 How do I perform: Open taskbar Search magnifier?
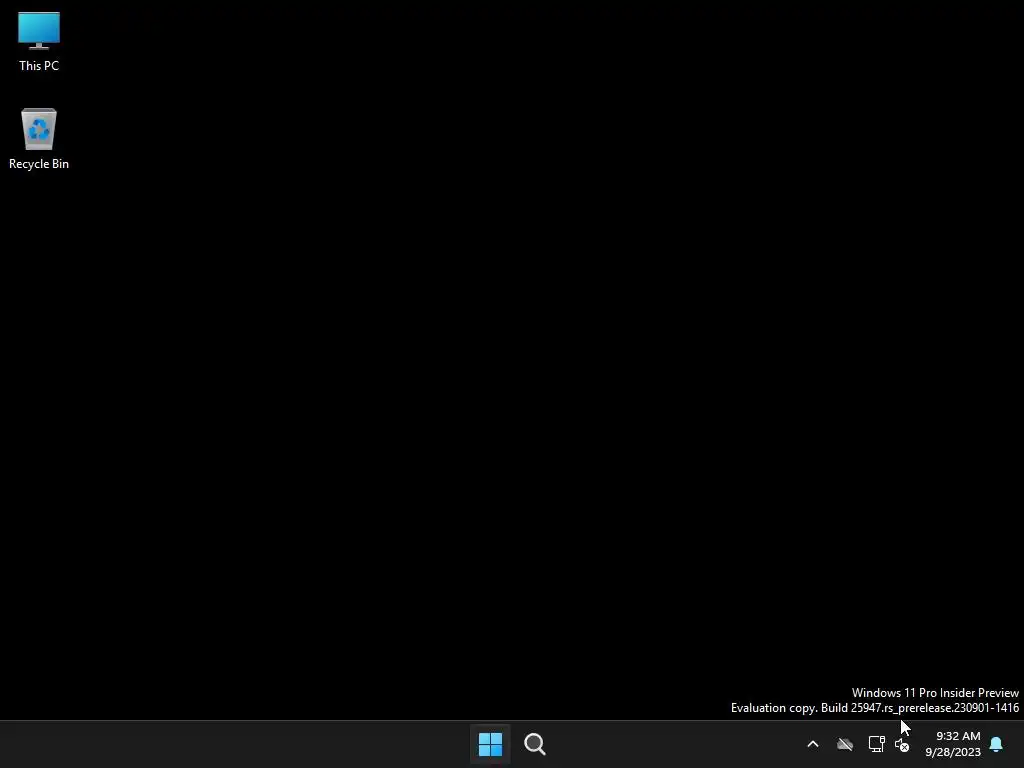point(535,744)
